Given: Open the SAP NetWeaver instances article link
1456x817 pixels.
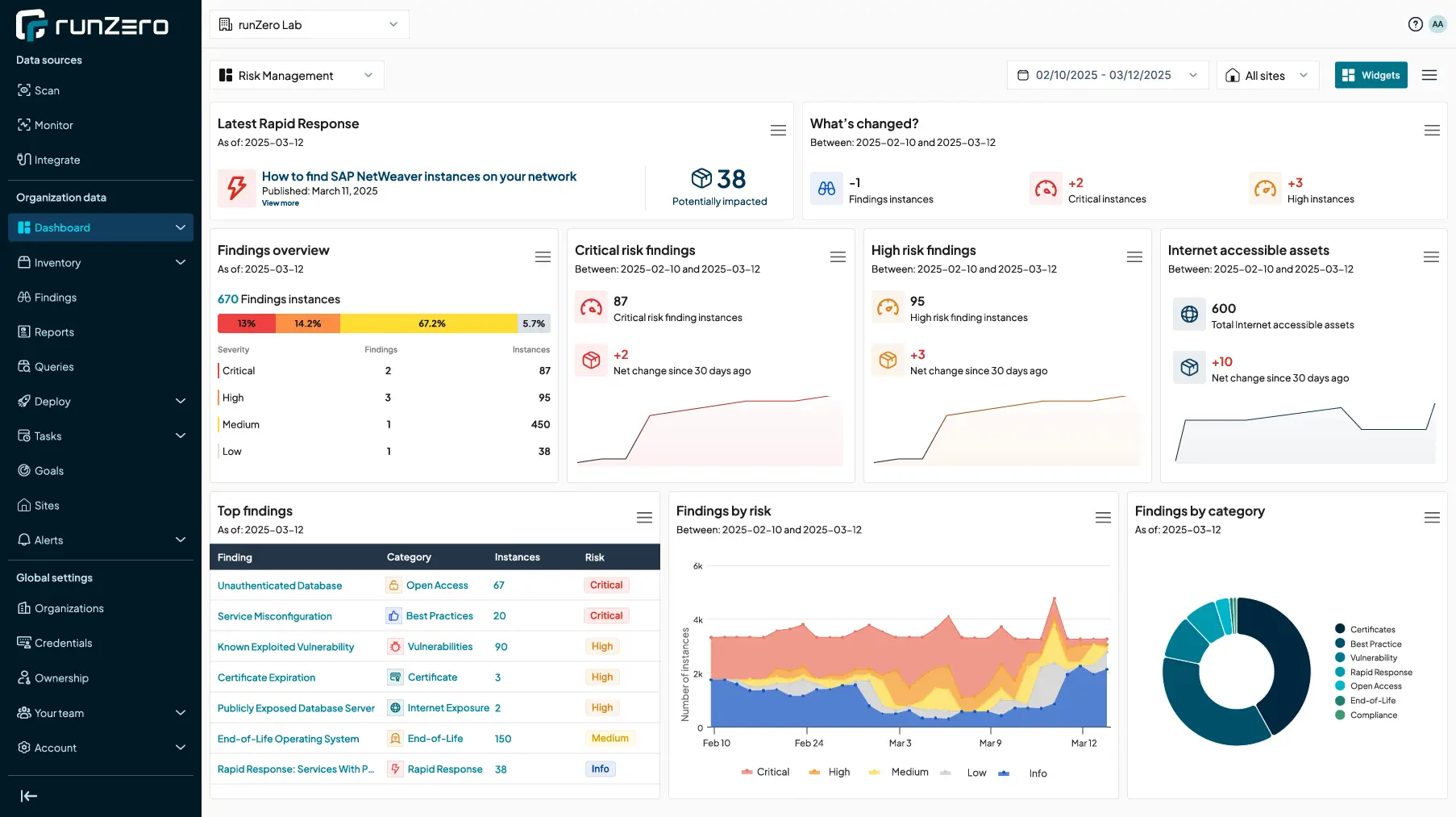Looking at the screenshot, I should 419,177.
